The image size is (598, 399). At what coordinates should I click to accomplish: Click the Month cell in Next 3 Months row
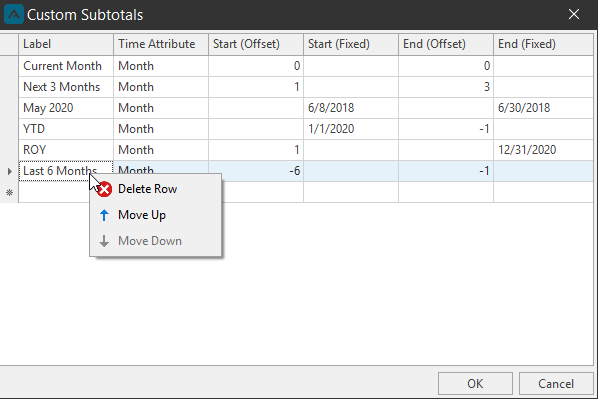click(161, 87)
